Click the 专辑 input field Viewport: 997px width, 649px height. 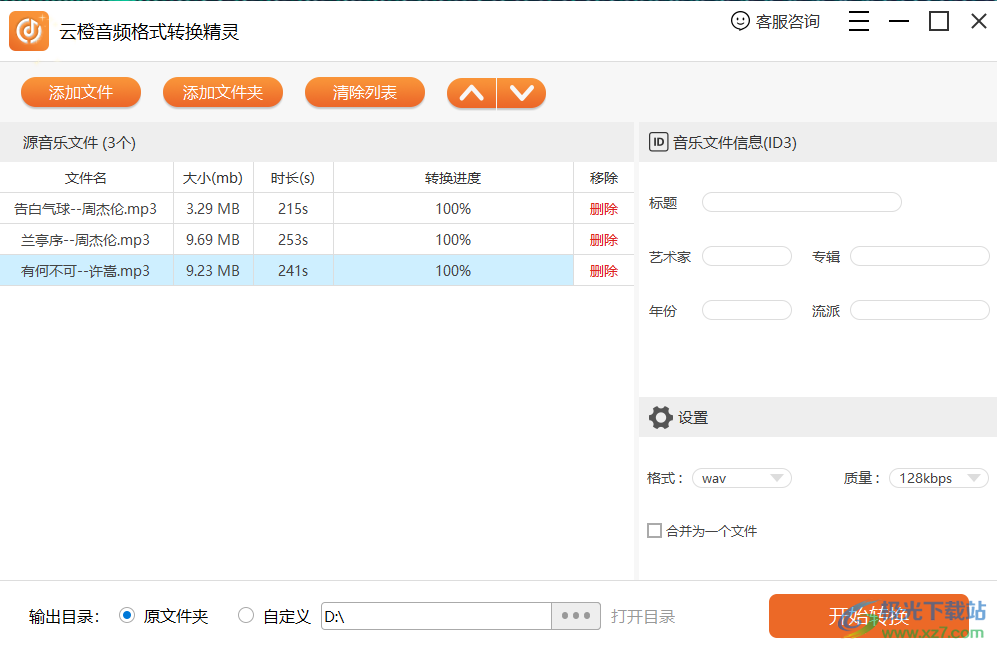919,256
